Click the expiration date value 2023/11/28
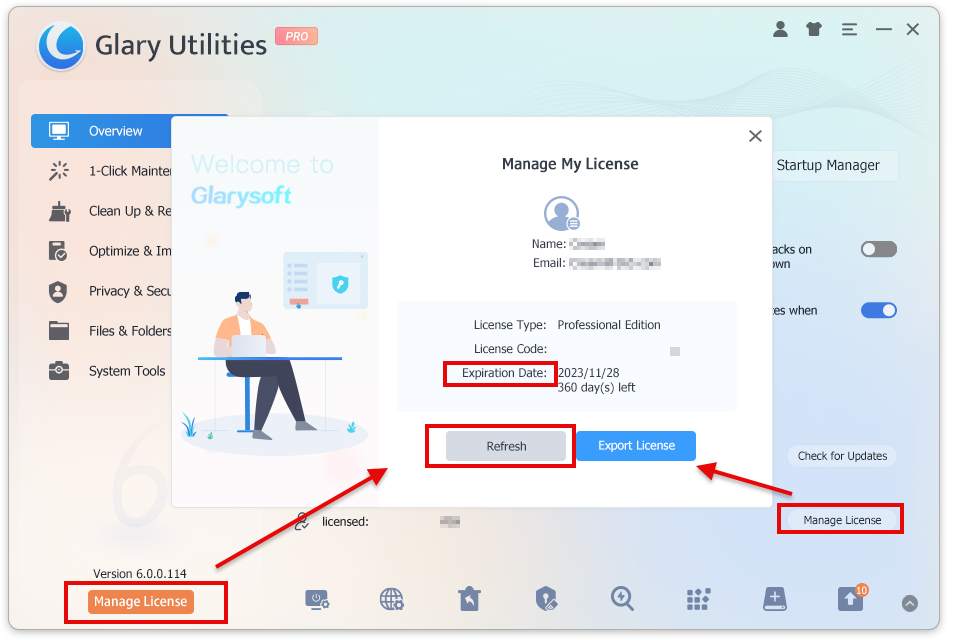This screenshot has width=960, height=640. pos(588,372)
